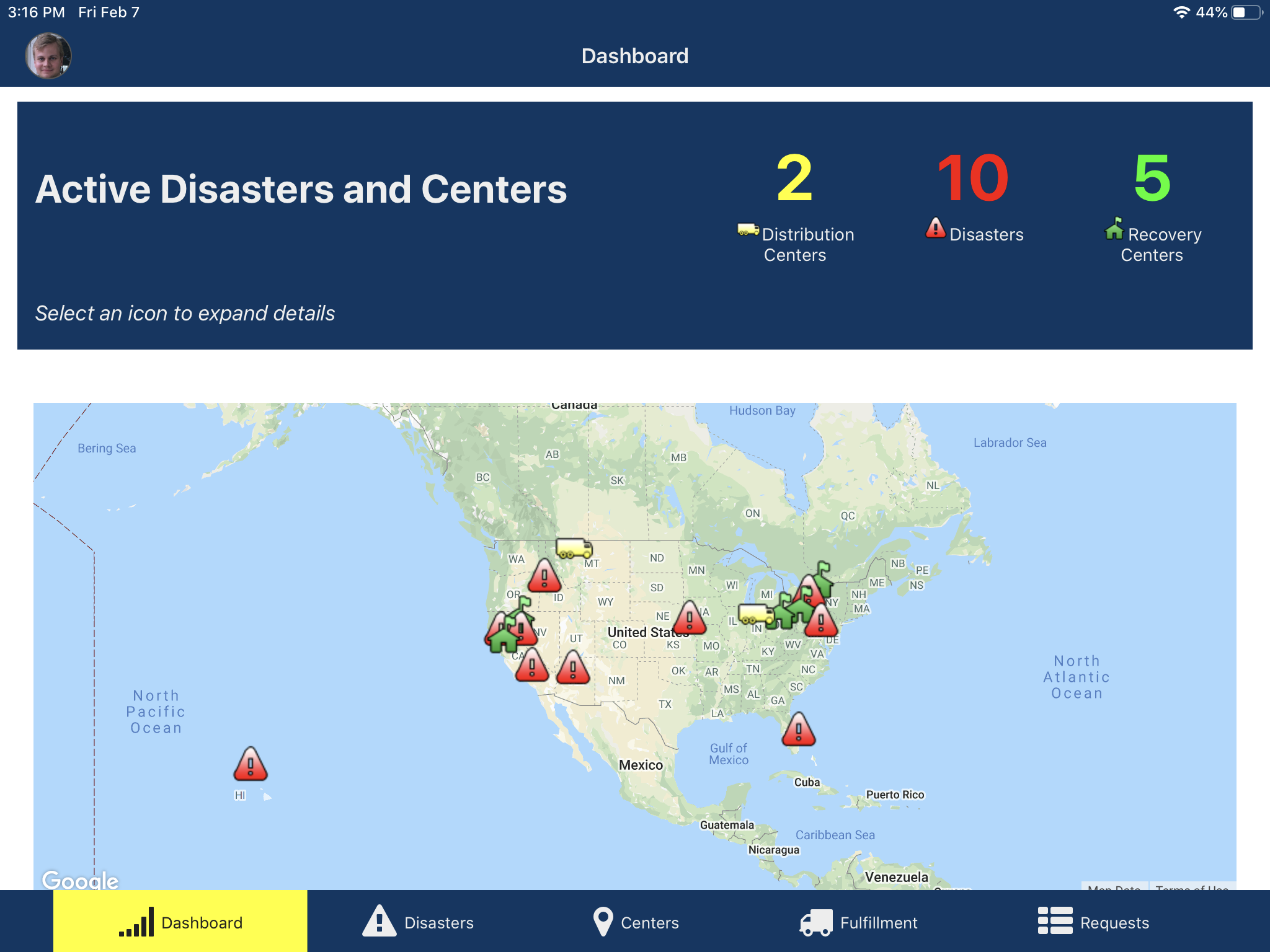Select the Dashboard tab

(180, 922)
